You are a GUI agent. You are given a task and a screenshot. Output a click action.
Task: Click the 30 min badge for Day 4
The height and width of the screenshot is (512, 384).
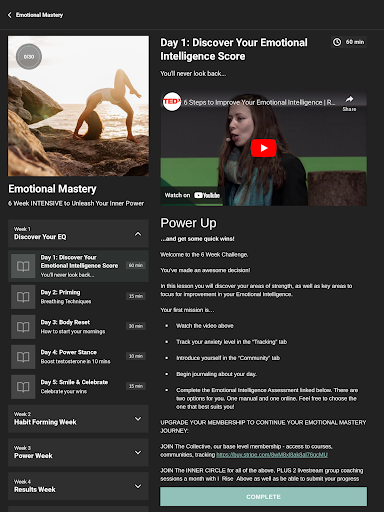(x=136, y=356)
